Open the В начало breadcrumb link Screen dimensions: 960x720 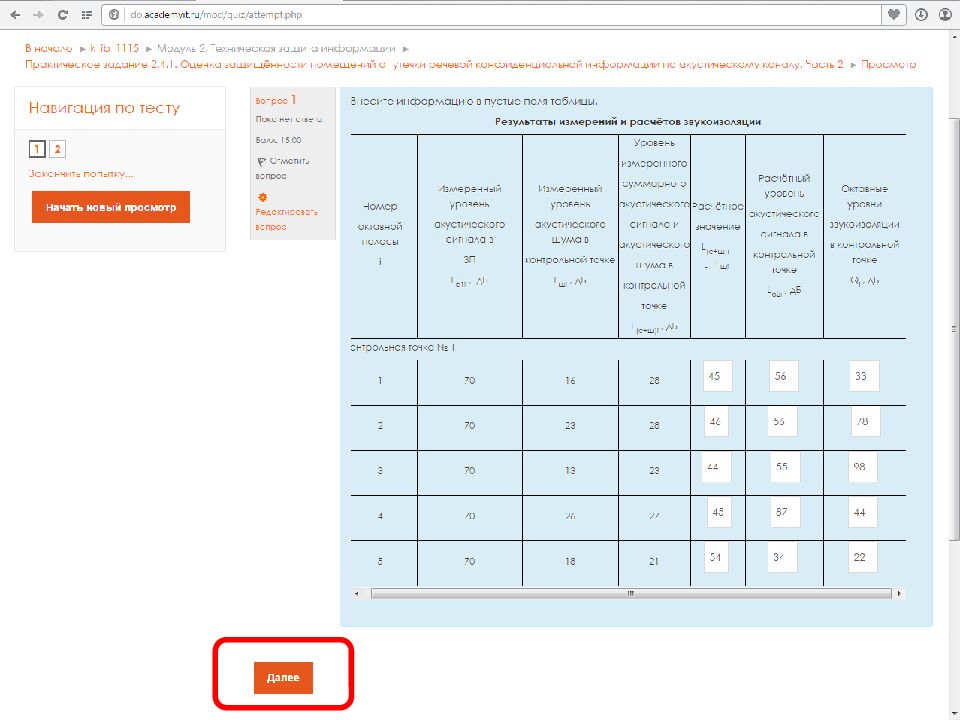click(49, 48)
